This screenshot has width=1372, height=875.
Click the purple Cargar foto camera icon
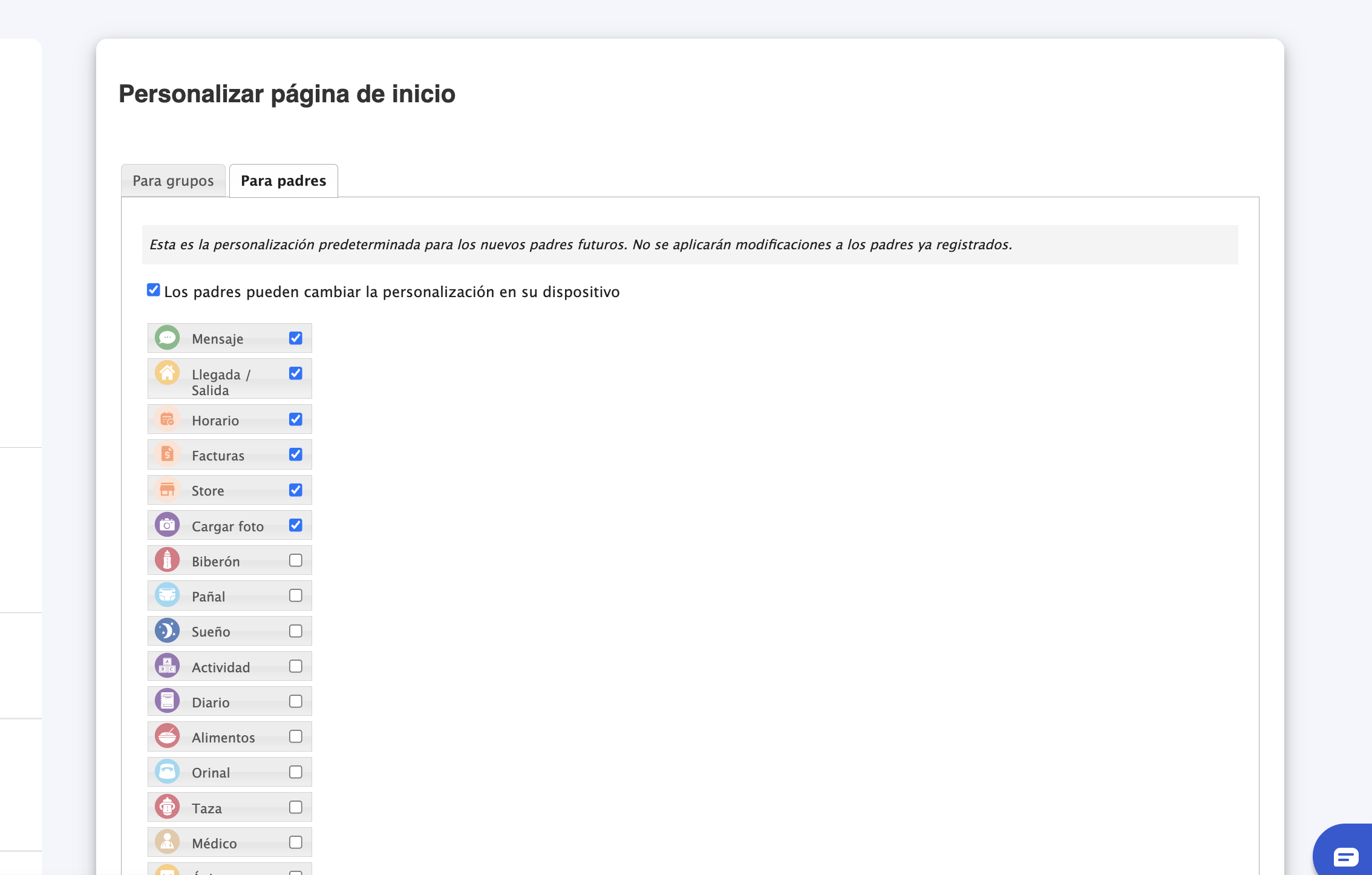coord(167,525)
